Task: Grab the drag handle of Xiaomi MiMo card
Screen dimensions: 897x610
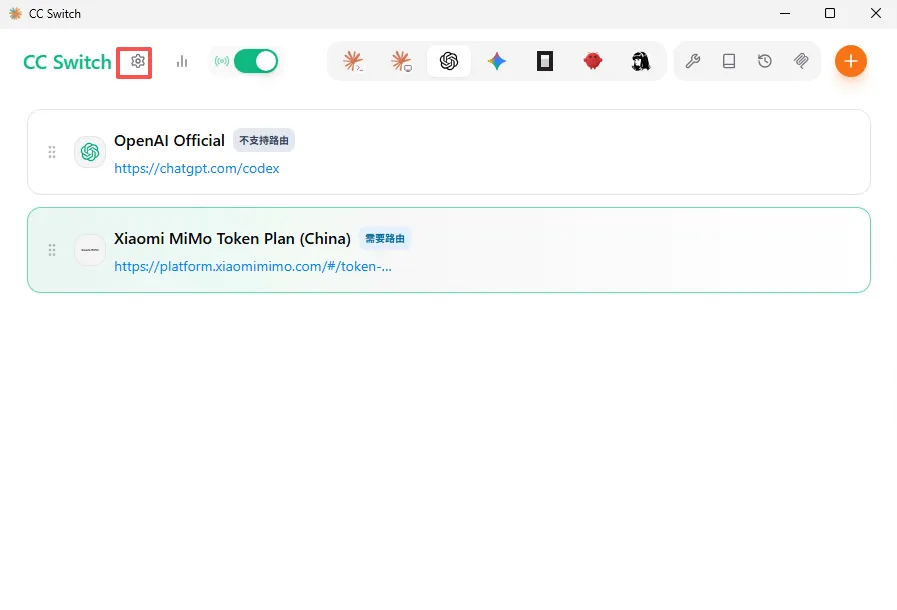Action: [x=52, y=250]
